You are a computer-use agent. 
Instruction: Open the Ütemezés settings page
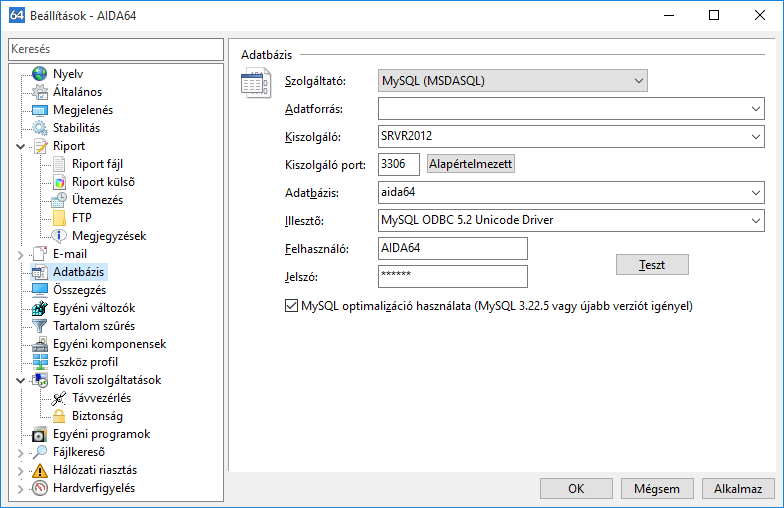pos(98,200)
